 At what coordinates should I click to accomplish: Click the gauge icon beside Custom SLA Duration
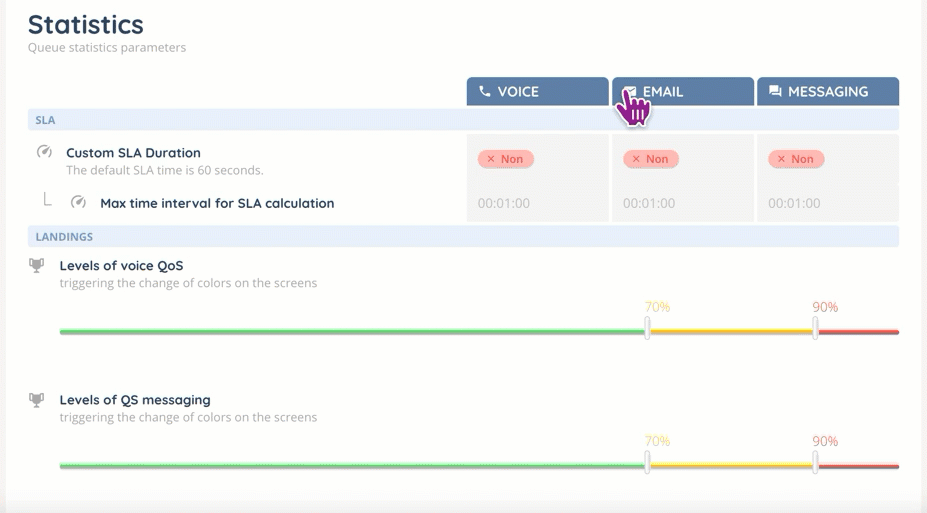pos(44,152)
